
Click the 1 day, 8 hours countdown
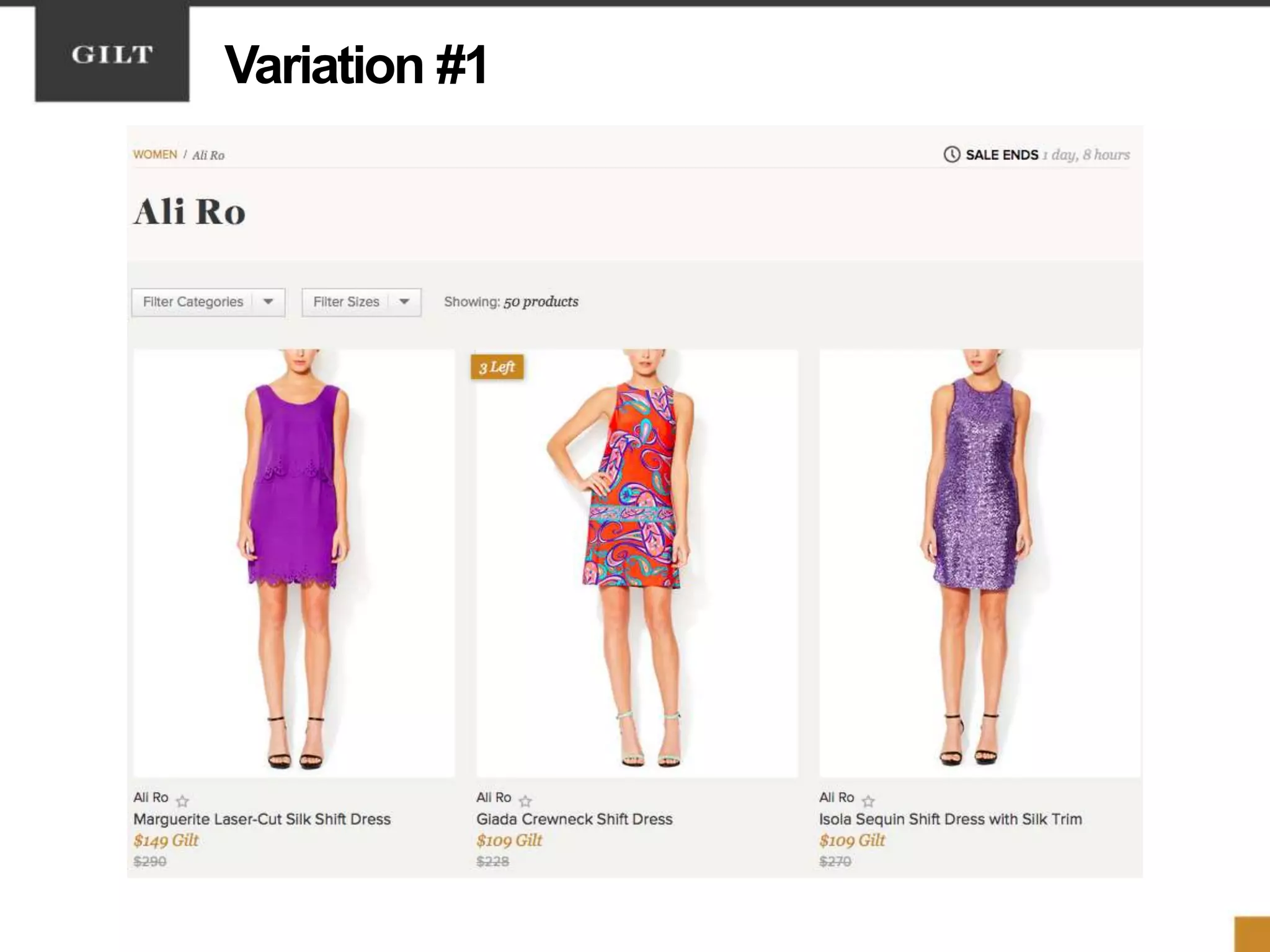point(1086,154)
